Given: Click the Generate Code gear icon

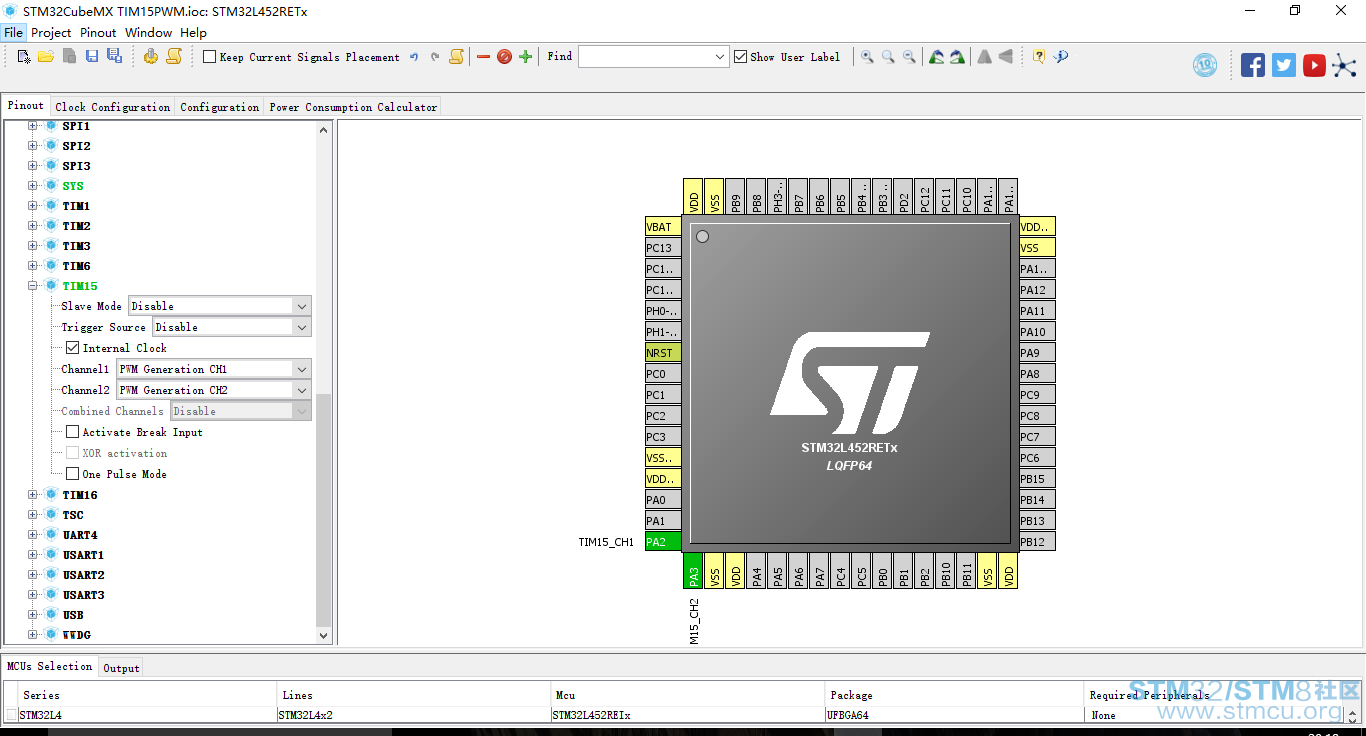Looking at the screenshot, I should [x=150, y=57].
